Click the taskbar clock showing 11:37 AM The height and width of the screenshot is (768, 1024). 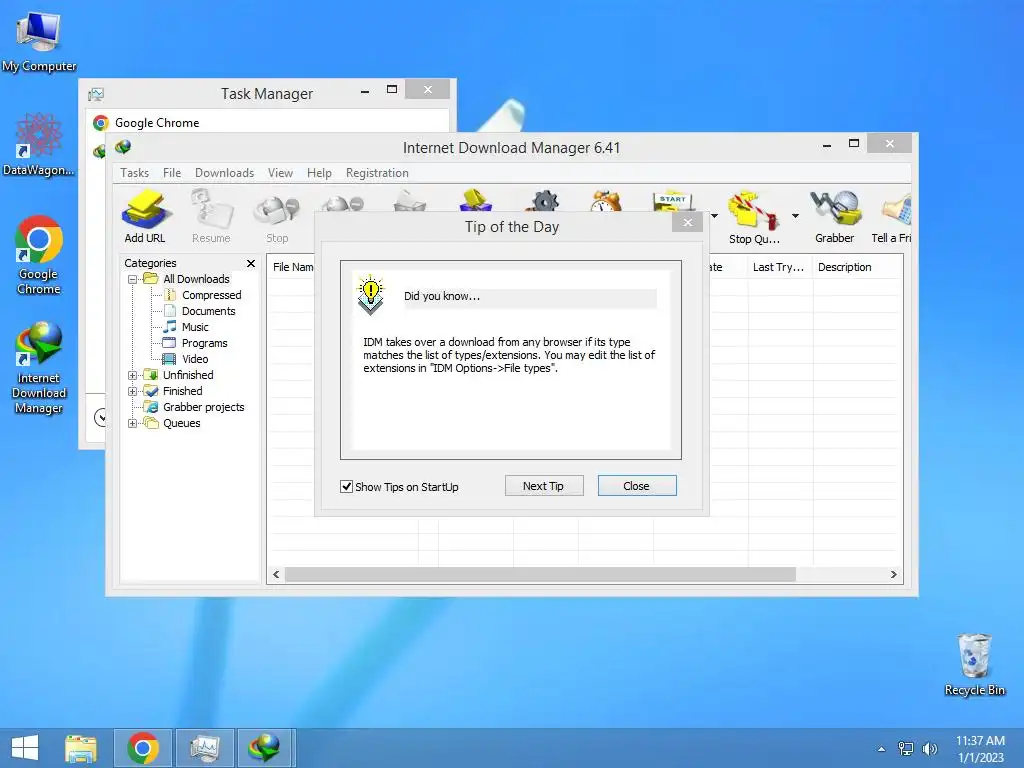tap(980, 748)
